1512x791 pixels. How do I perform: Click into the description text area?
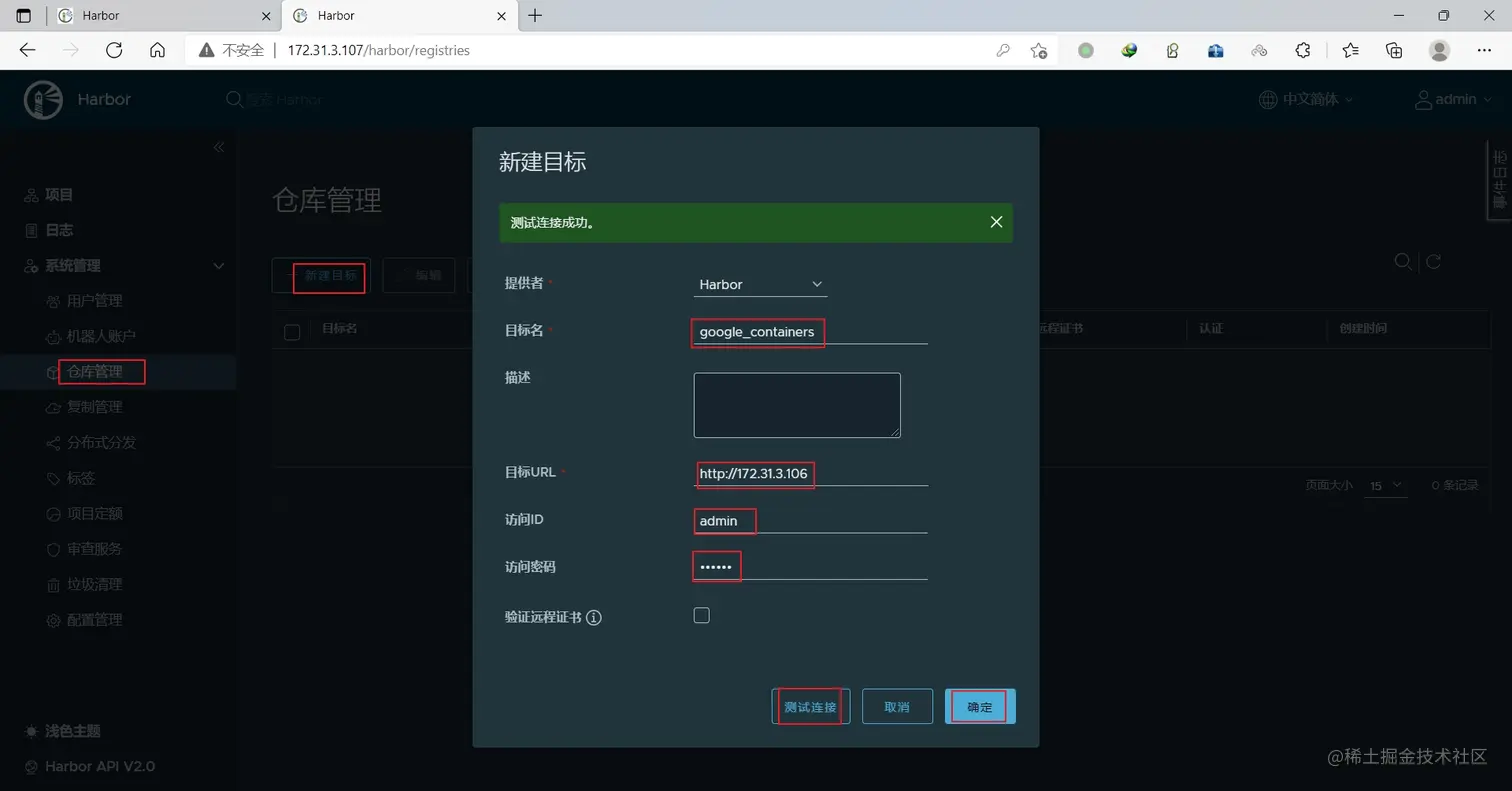tap(797, 405)
